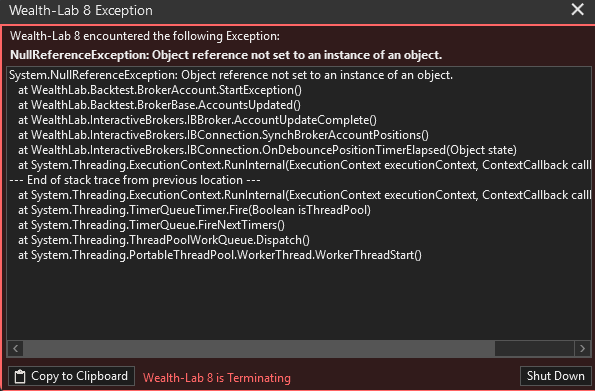
Task: Click the WorkerThread.WorkerThreadStart() line
Action: click(220, 255)
